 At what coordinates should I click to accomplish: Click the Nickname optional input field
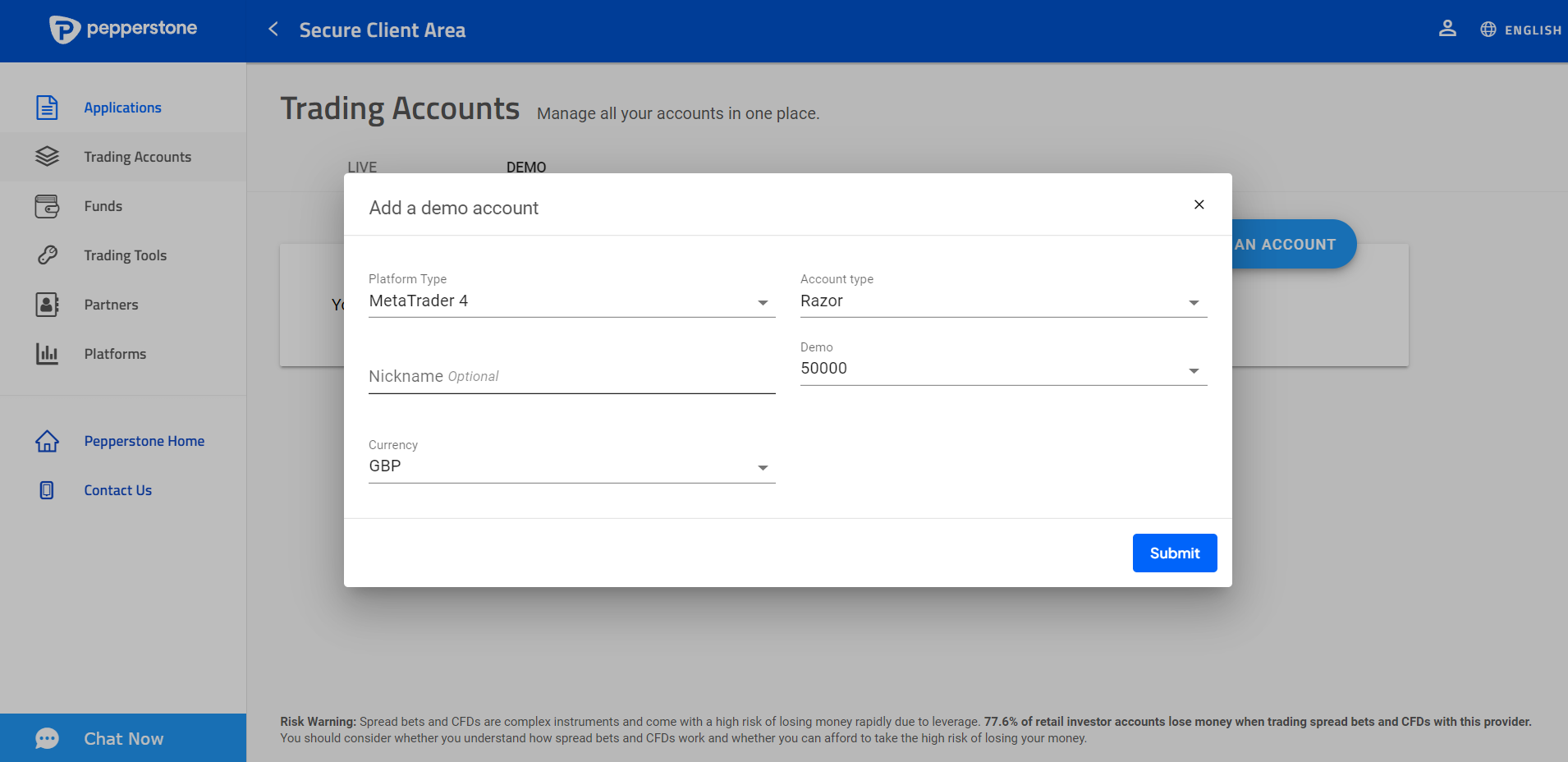pos(571,376)
